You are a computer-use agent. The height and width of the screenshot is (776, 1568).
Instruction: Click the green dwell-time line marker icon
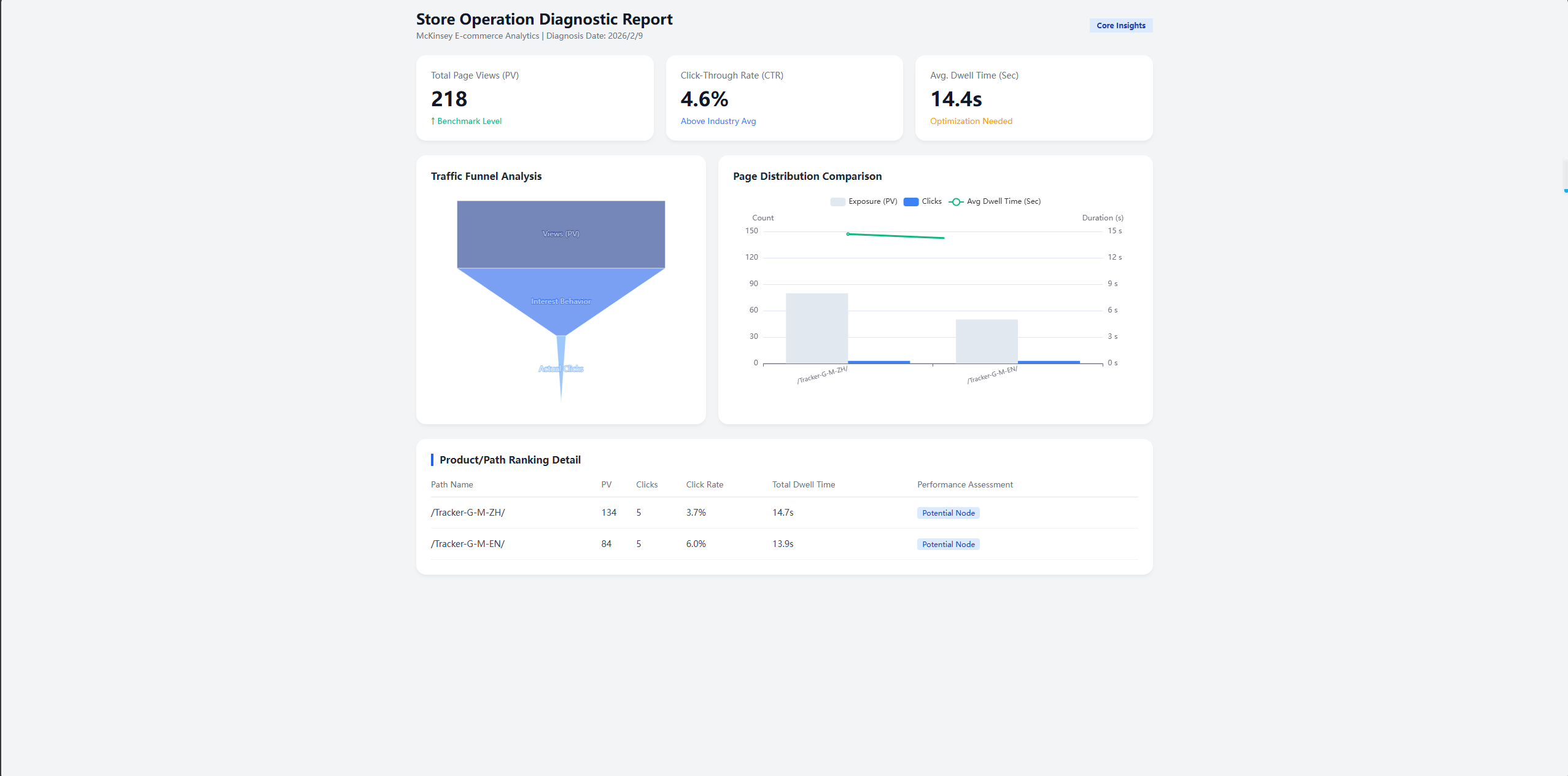(x=956, y=201)
